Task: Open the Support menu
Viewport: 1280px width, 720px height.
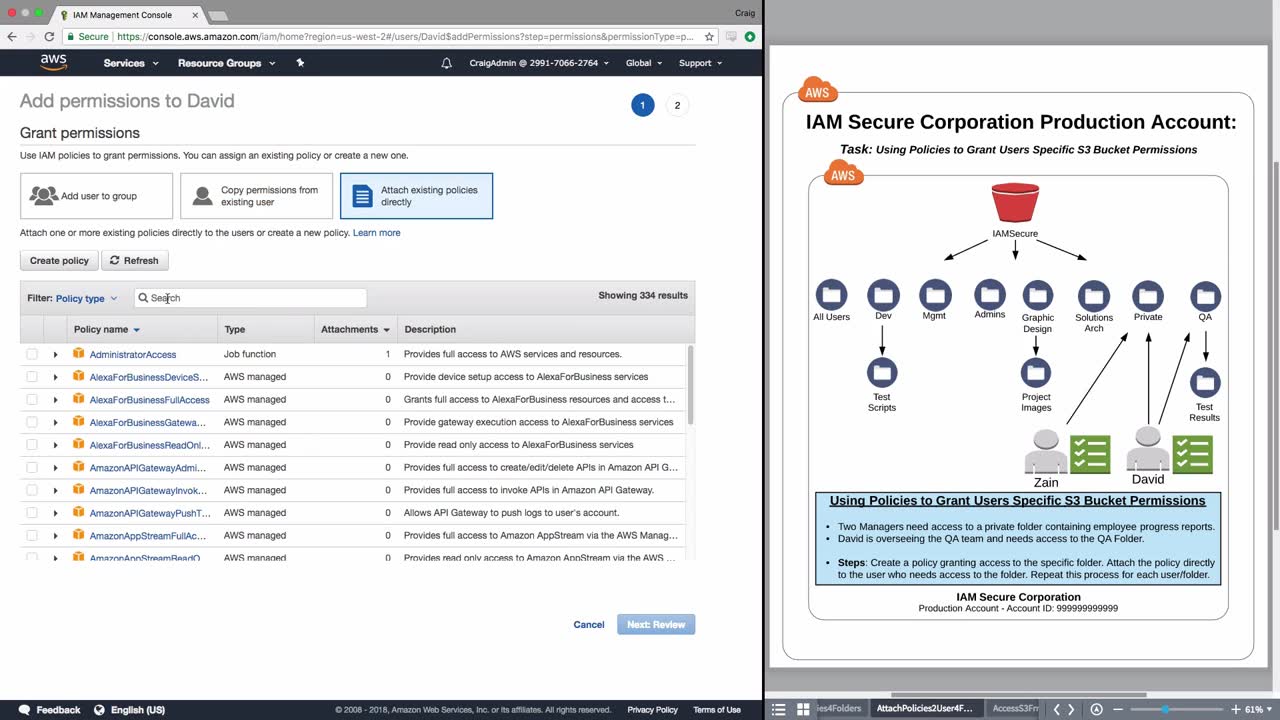Action: click(x=700, y=63)
